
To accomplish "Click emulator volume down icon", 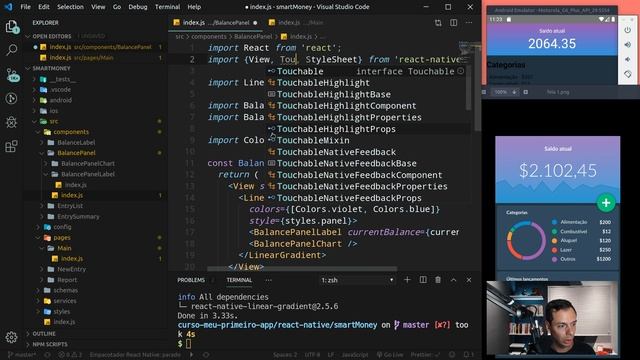I will [628, 60].
